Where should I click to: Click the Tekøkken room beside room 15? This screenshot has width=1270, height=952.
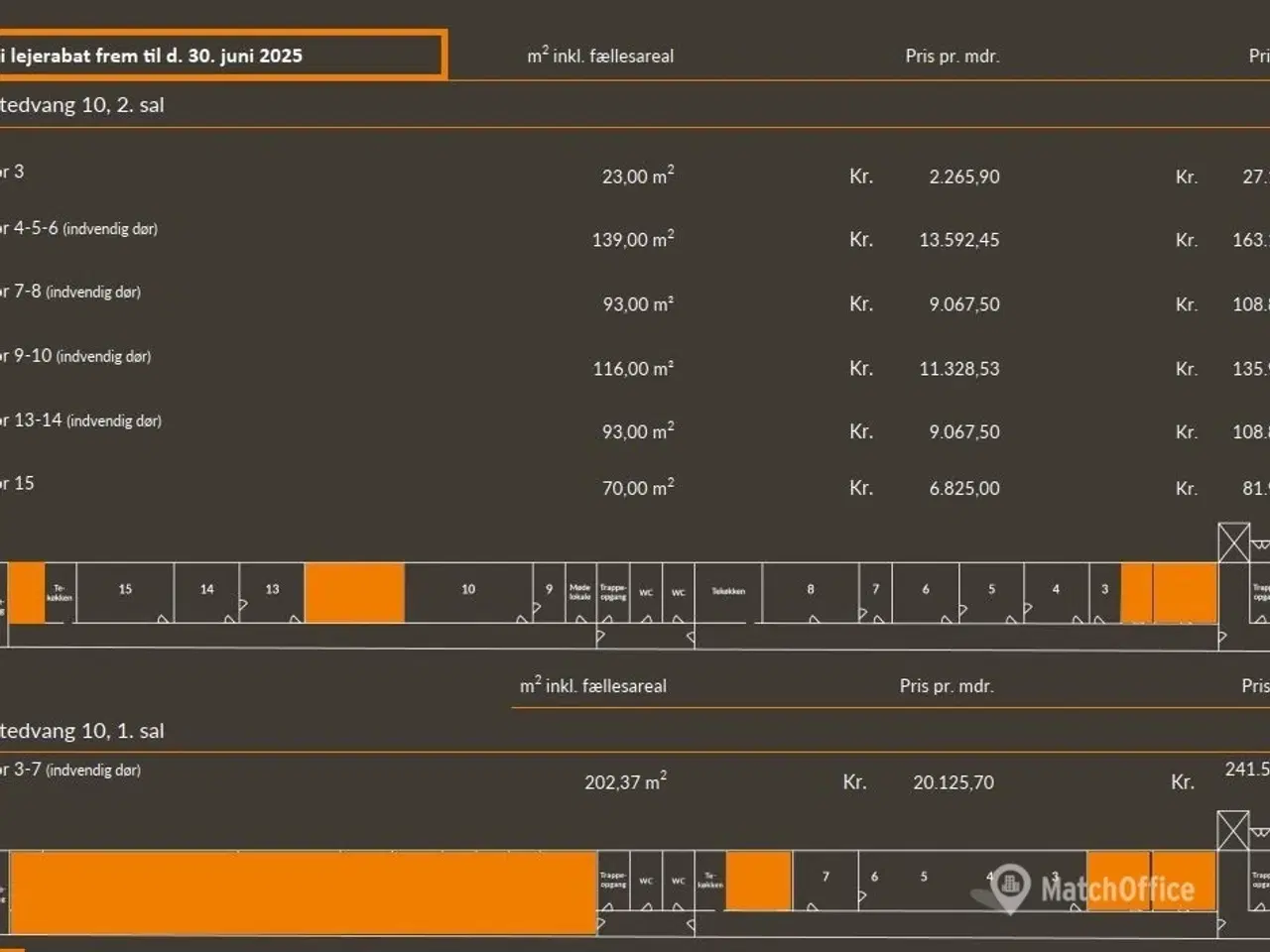pyautogui.click(x=60, y=592)
